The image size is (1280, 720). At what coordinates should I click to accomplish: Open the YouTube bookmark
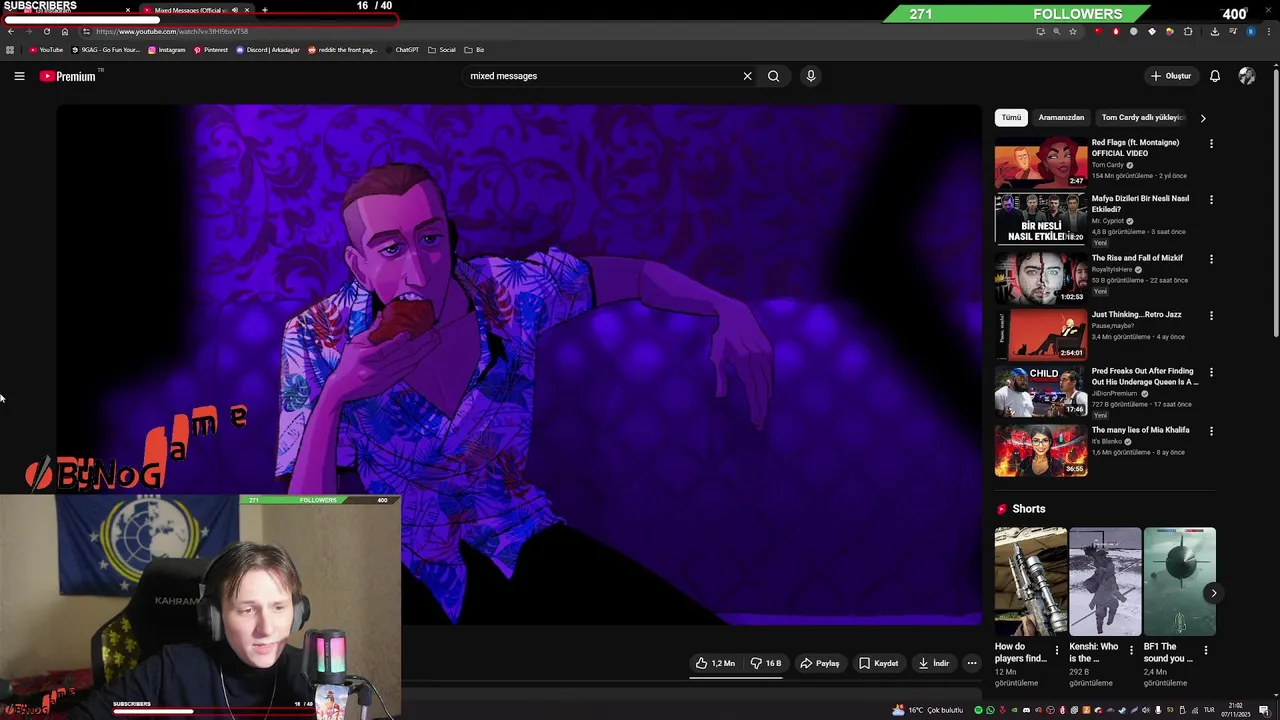[46, 50]
